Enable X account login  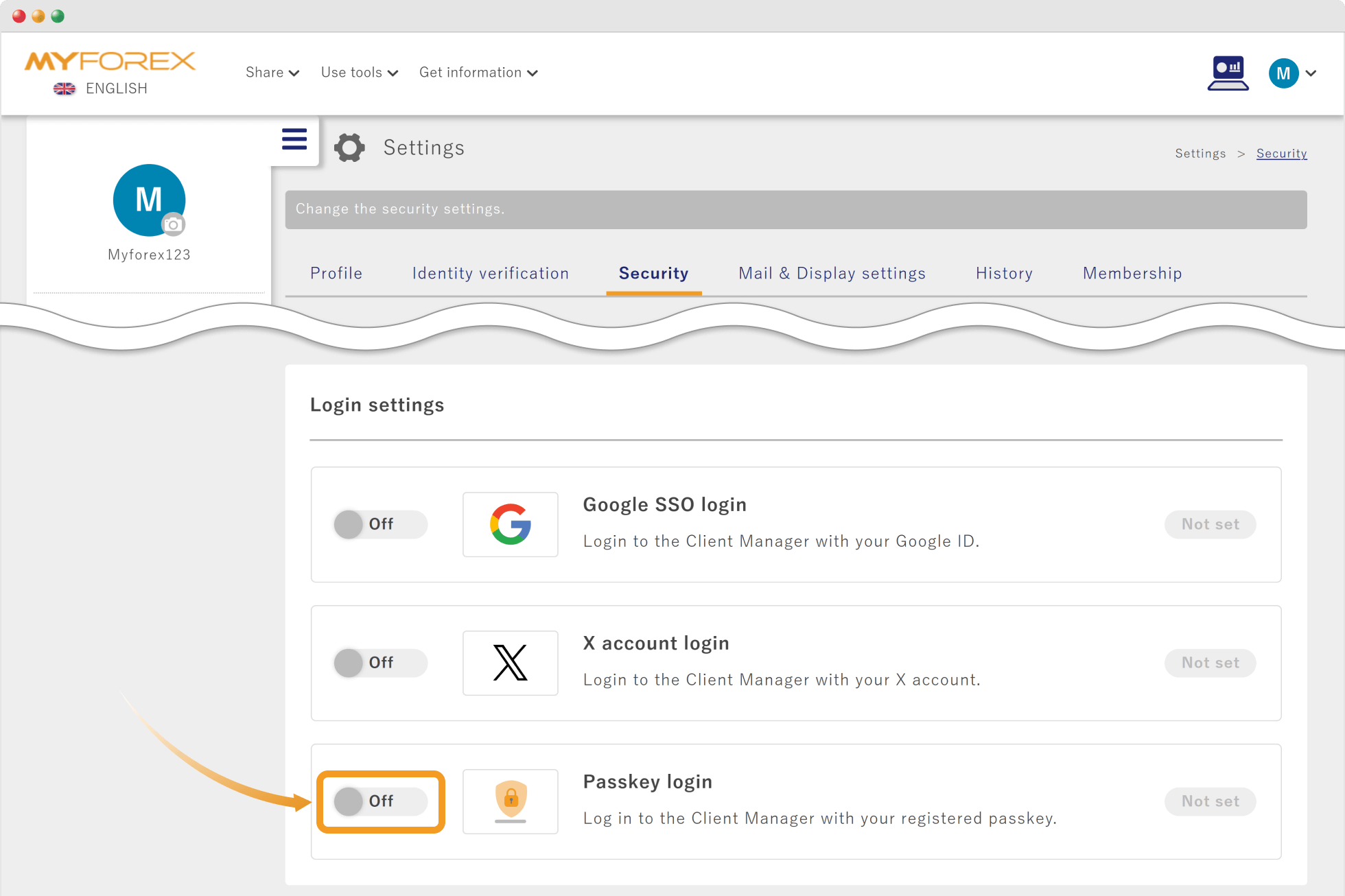click(x=380, y=663)
